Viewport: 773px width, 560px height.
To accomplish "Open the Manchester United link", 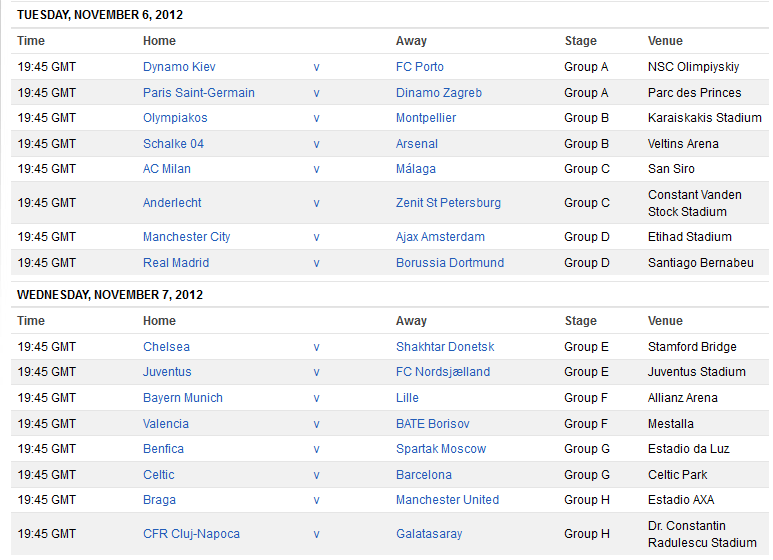I will point(447,500).
